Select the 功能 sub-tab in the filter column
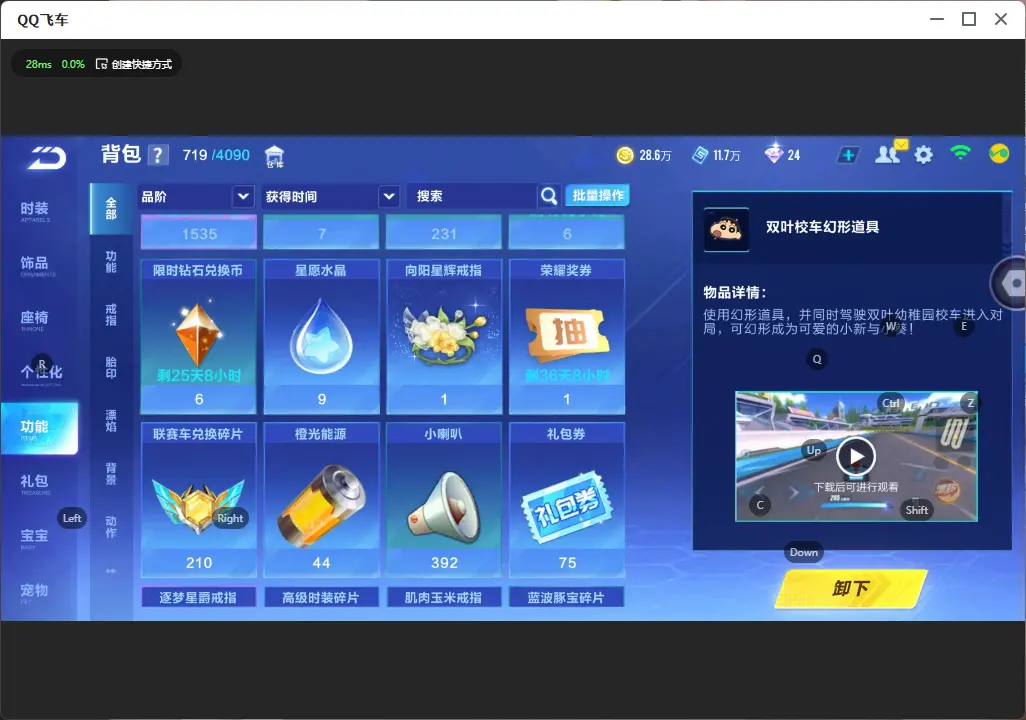 click(x=111, y=262)
